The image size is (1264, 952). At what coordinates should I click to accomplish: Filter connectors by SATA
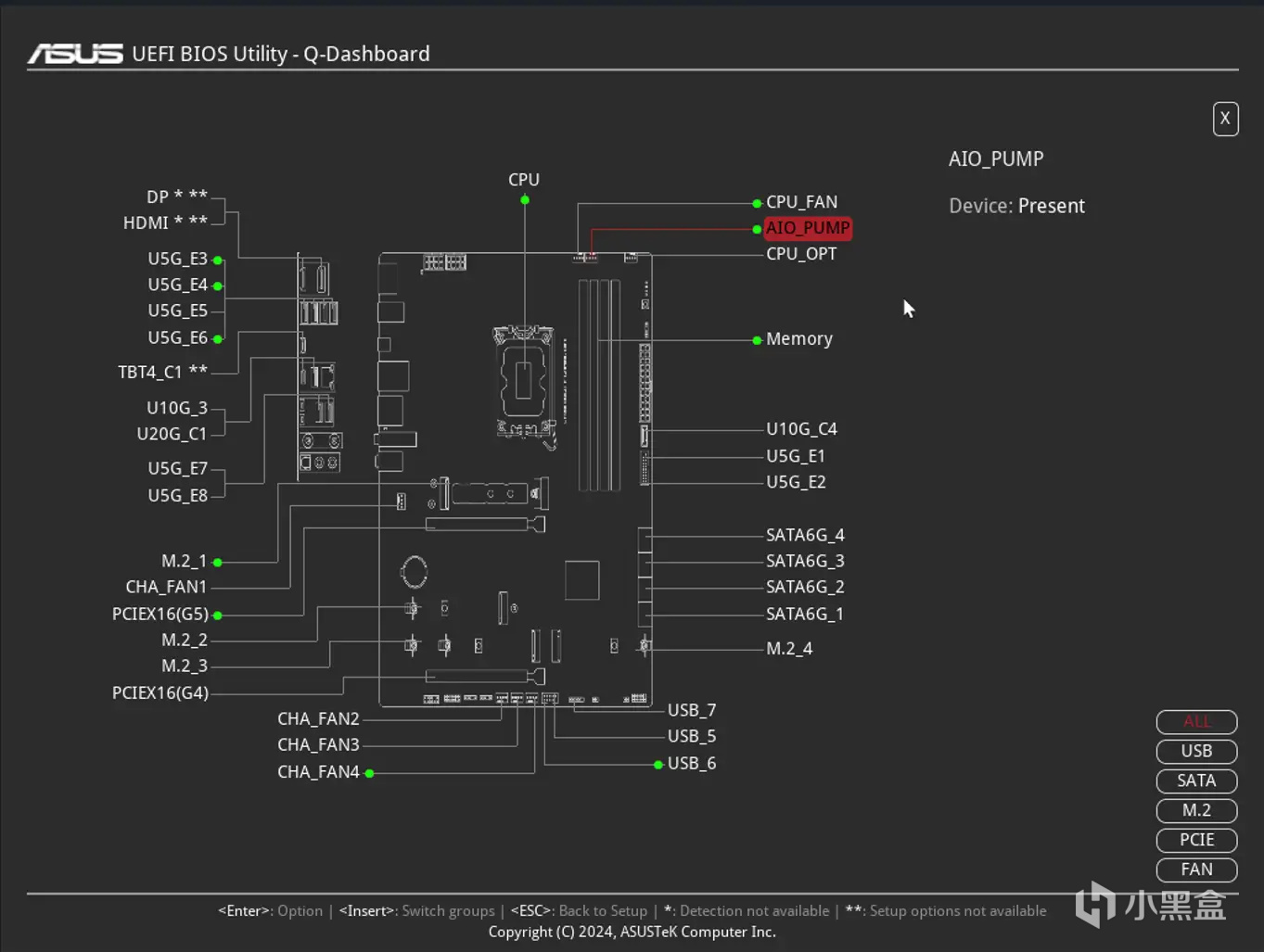[1196, 781]
